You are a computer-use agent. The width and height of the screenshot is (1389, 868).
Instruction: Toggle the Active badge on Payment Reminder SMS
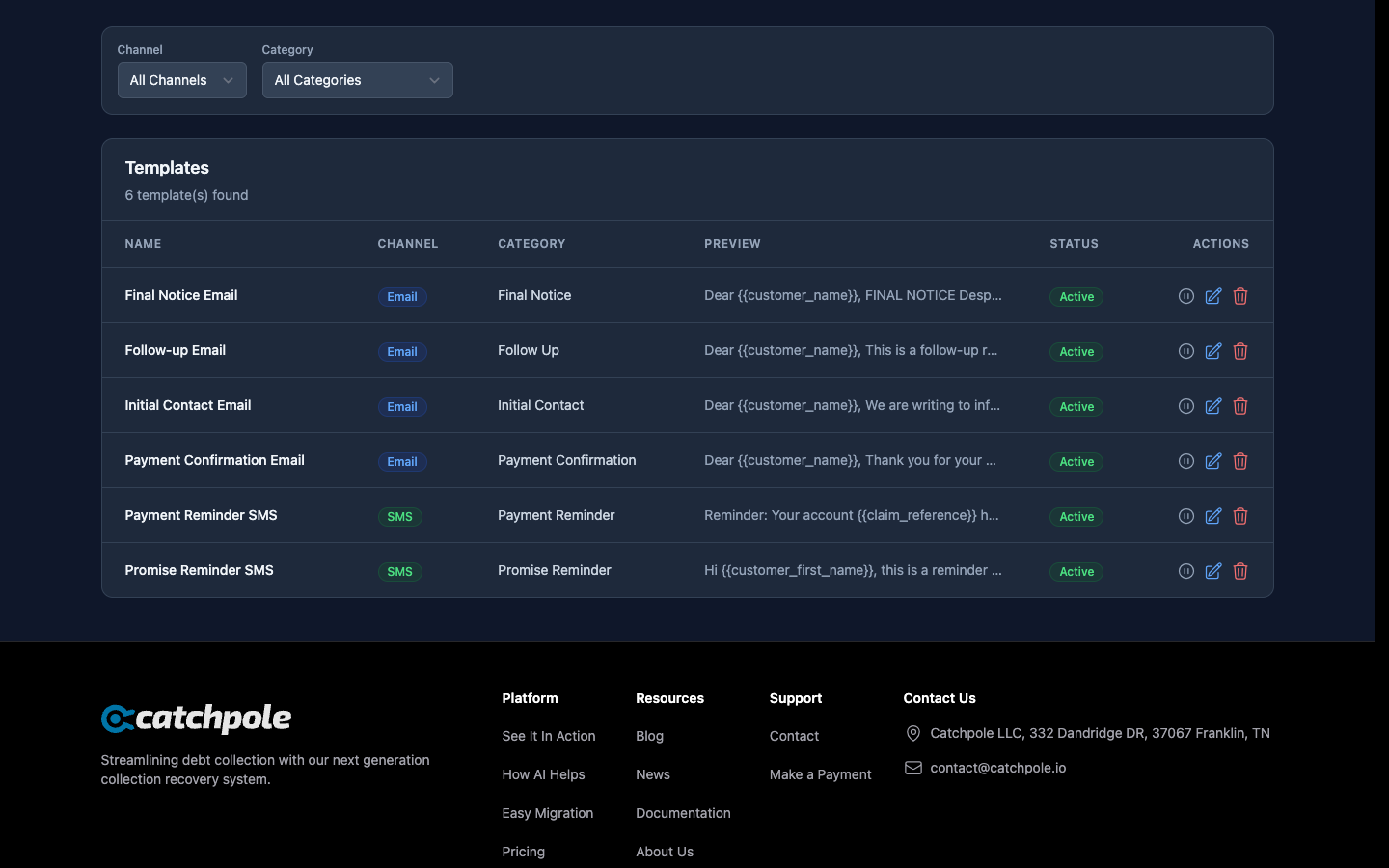click(x=1076, y=517)
